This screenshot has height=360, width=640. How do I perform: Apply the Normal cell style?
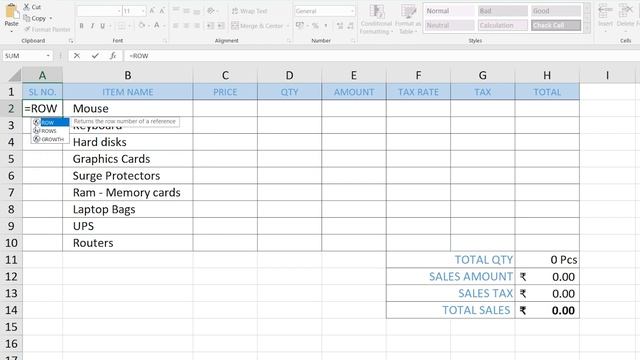pyautogui.click(x=450, y=11)
